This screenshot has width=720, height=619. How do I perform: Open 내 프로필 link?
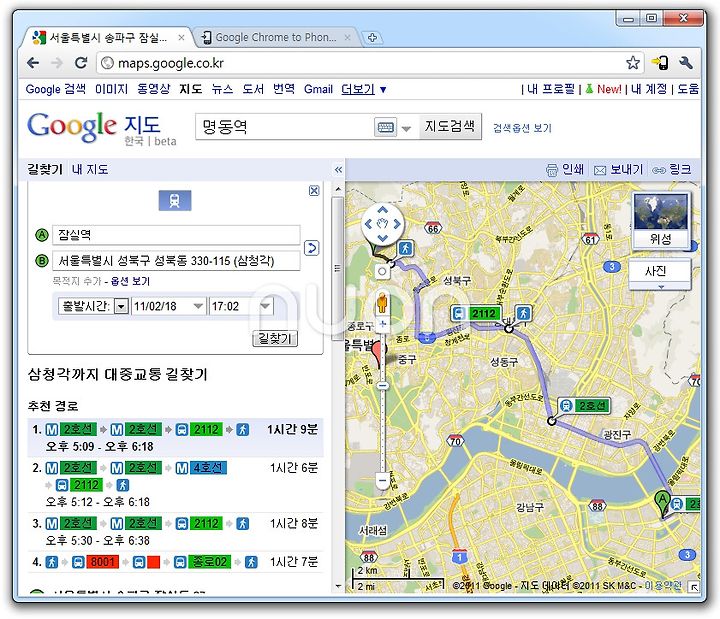(551, 89)
